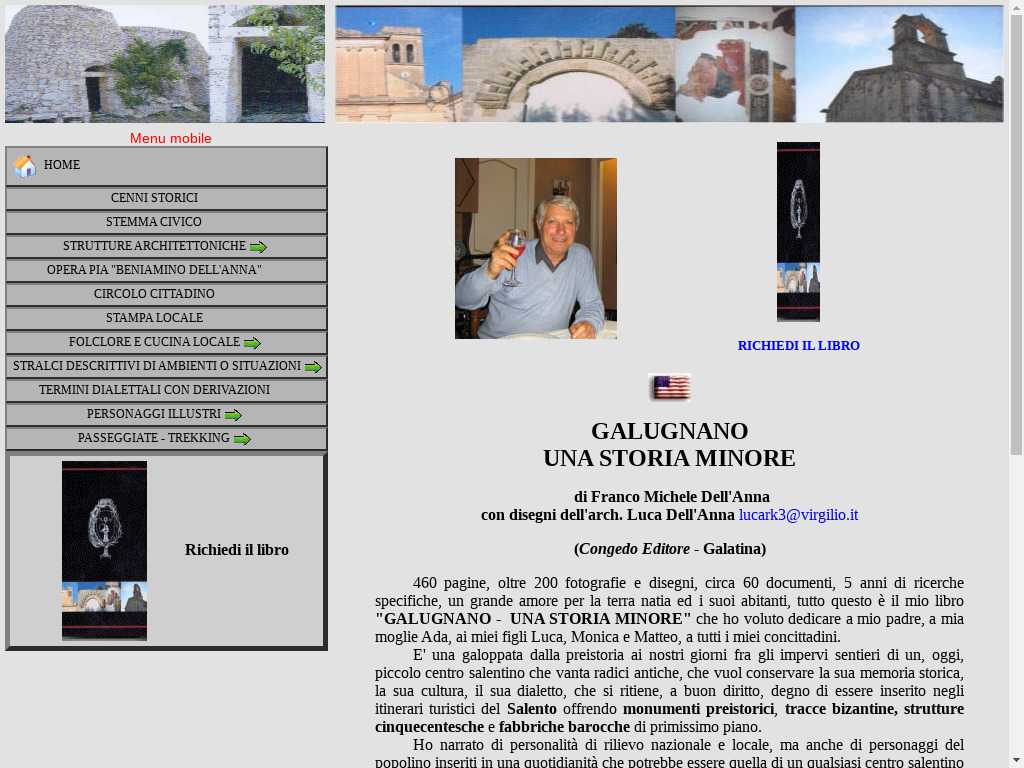This screenshot has width=1024, height=768.
Task: Click bold text "monumenti preistorici" in paragraph
Action: tap(698, 709)
